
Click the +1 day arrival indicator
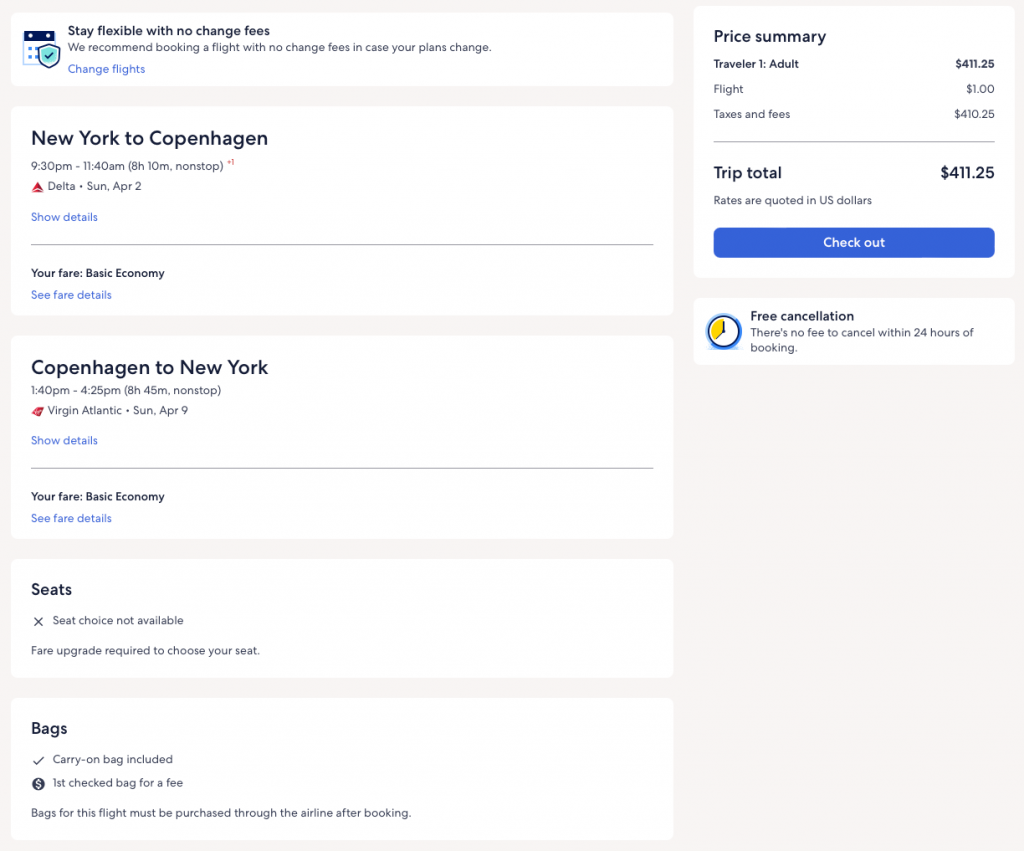pyautogui.click(x=230, y=162)
